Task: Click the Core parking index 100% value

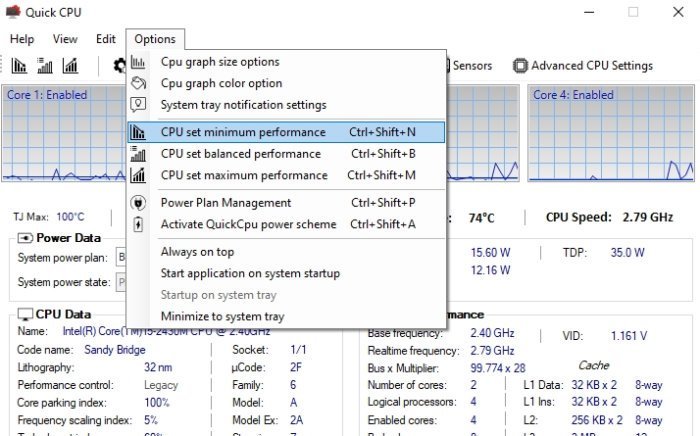Action: [156, 403]
